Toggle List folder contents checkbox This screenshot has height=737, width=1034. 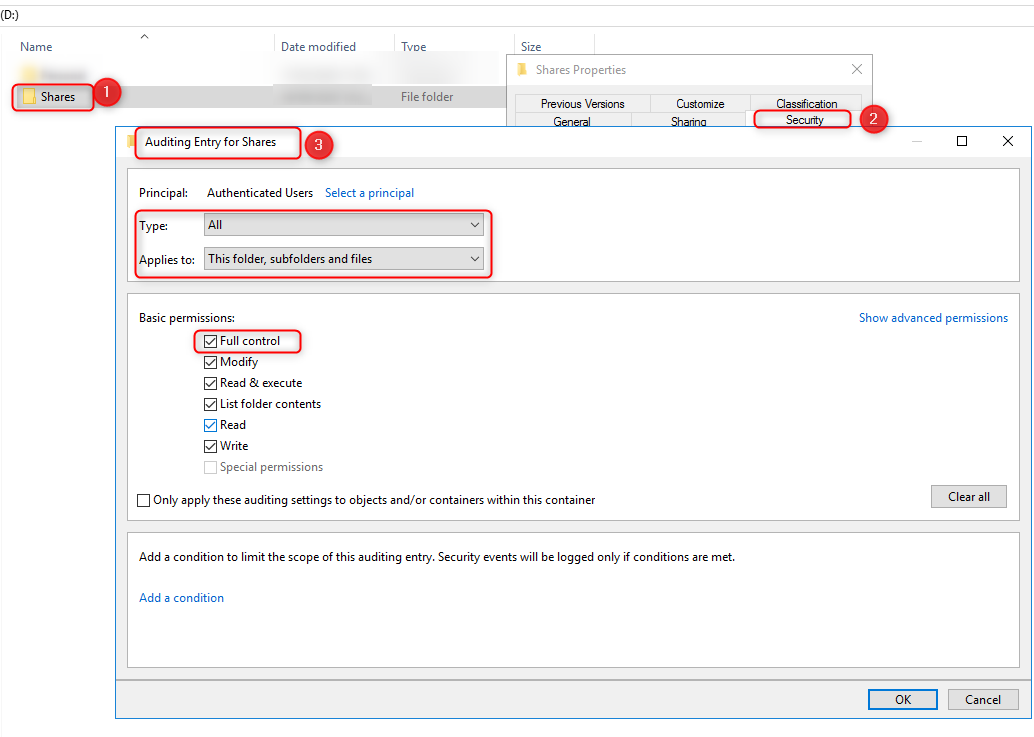(x=210, y=404)
